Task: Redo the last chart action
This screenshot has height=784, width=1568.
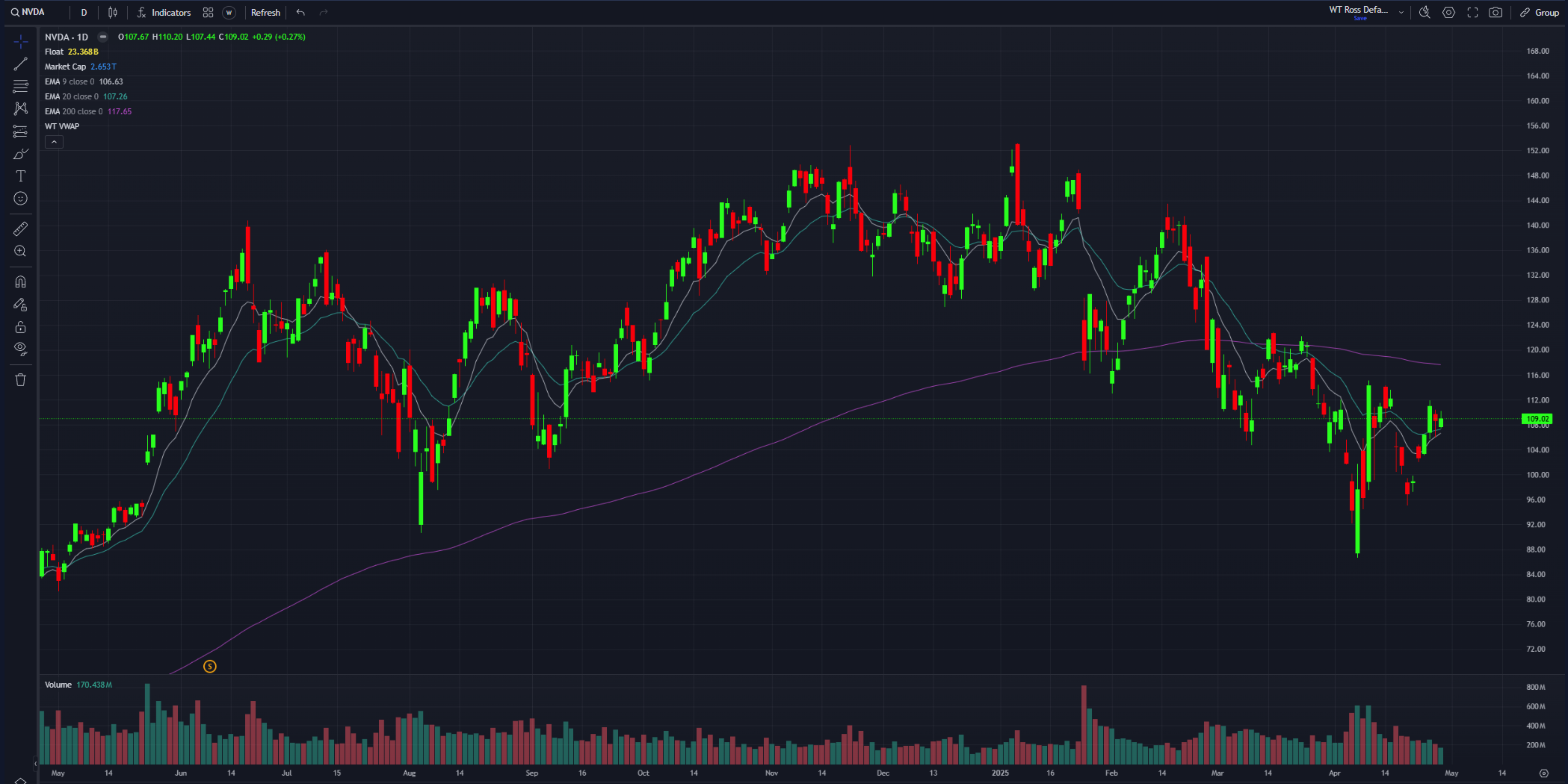Action: pyautogui.click(x=323, y=12)
